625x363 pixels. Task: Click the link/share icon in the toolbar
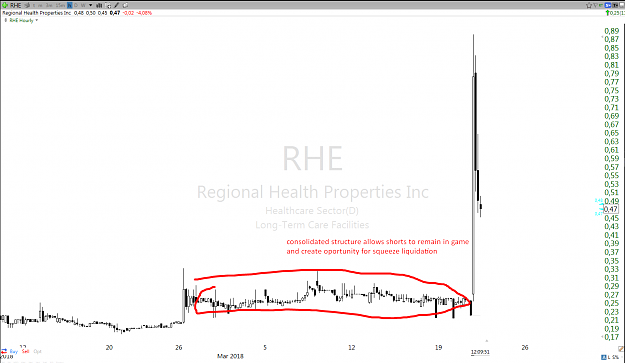(x=125, y=5)
